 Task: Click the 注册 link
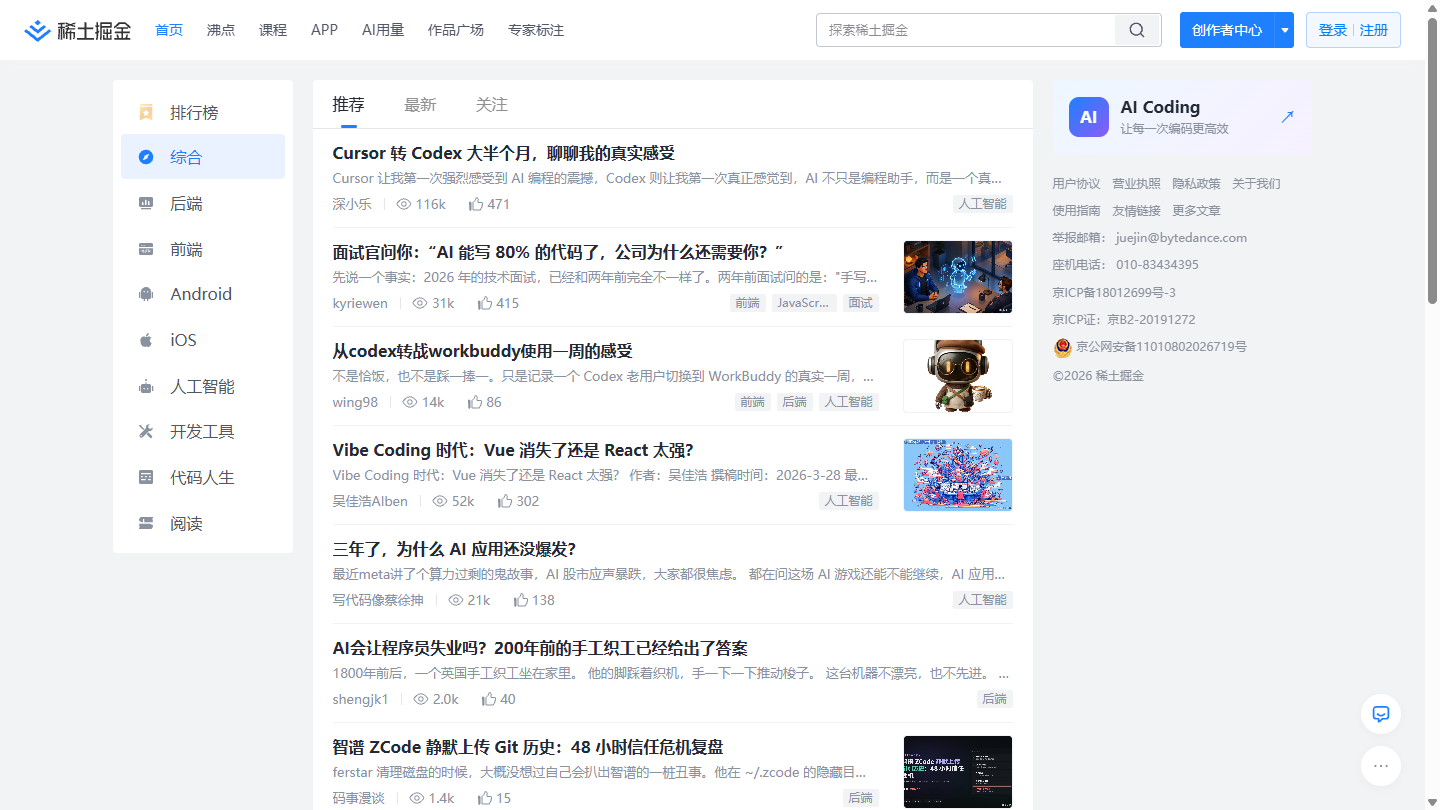point(1374,30)
